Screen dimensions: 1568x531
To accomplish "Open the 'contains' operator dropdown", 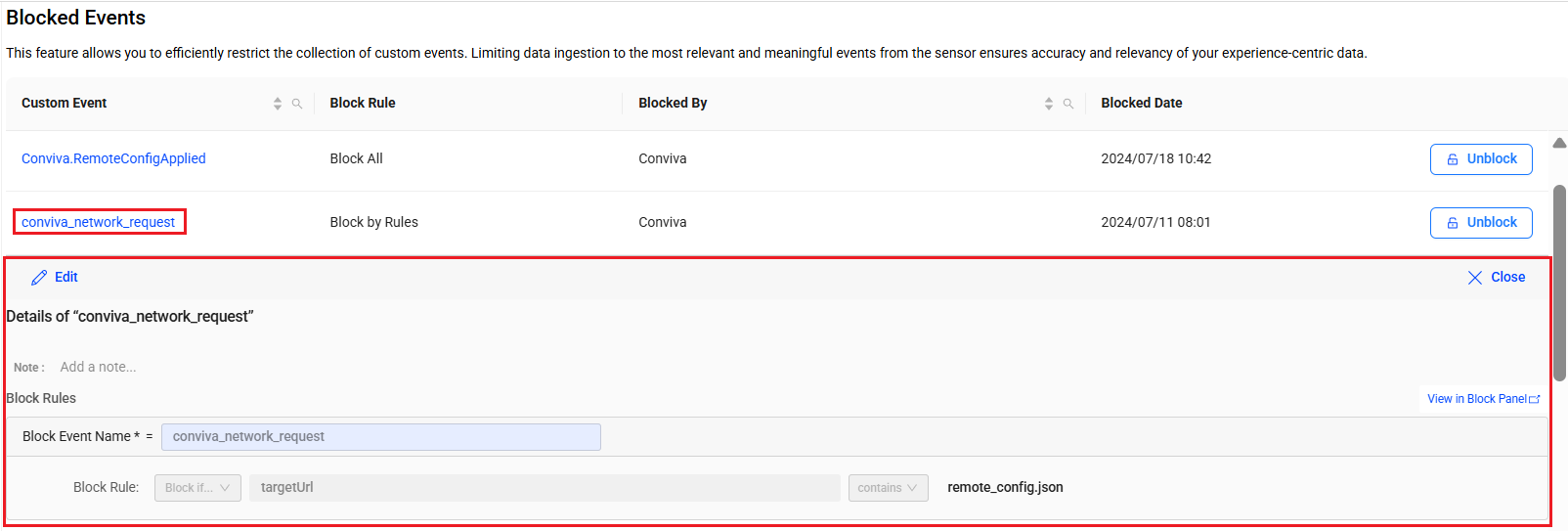I will (x=888, y=488).
